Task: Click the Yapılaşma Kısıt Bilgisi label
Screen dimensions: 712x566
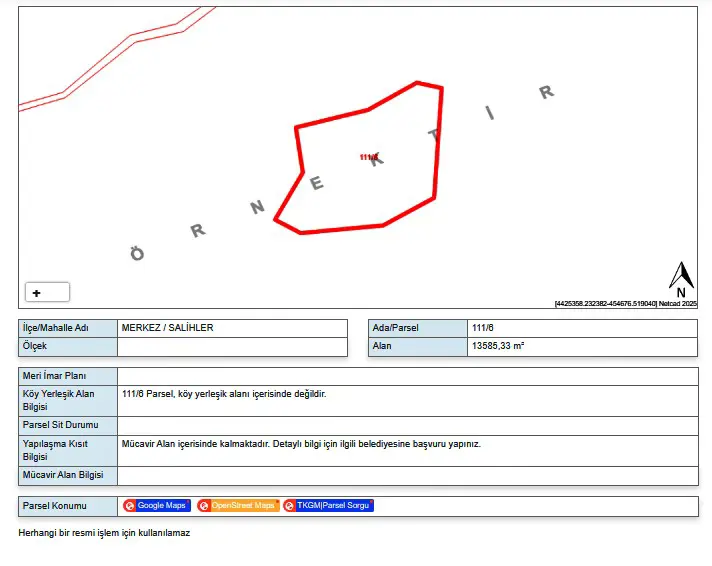Action: coord(55,450)
